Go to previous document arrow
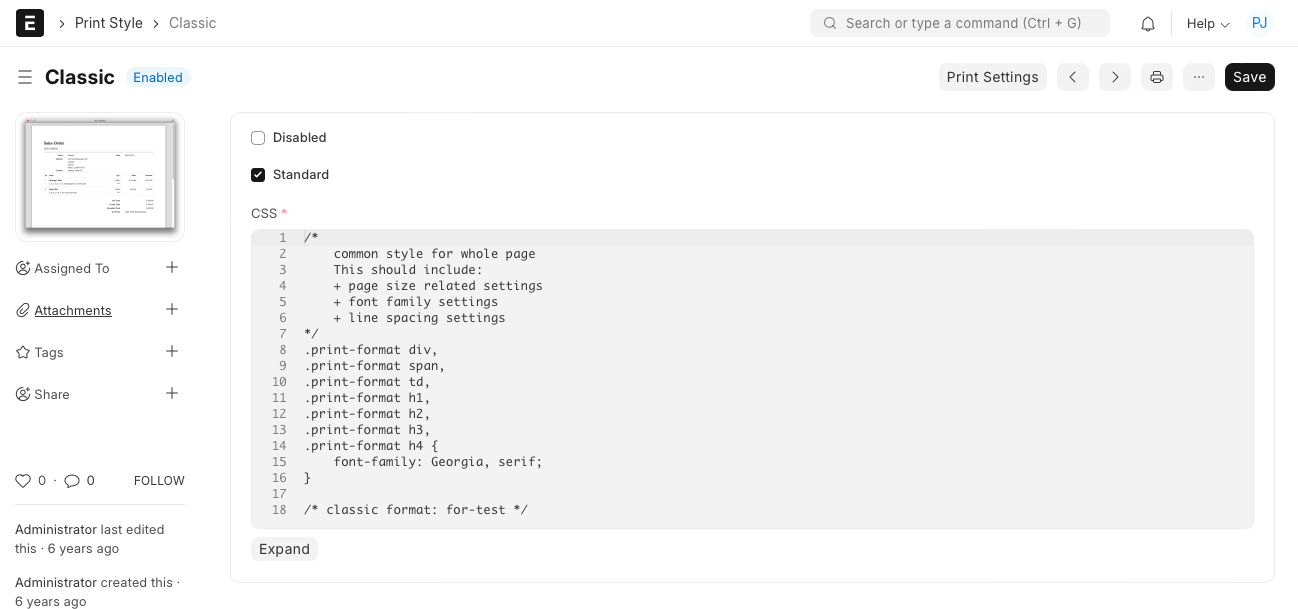 1072,77
